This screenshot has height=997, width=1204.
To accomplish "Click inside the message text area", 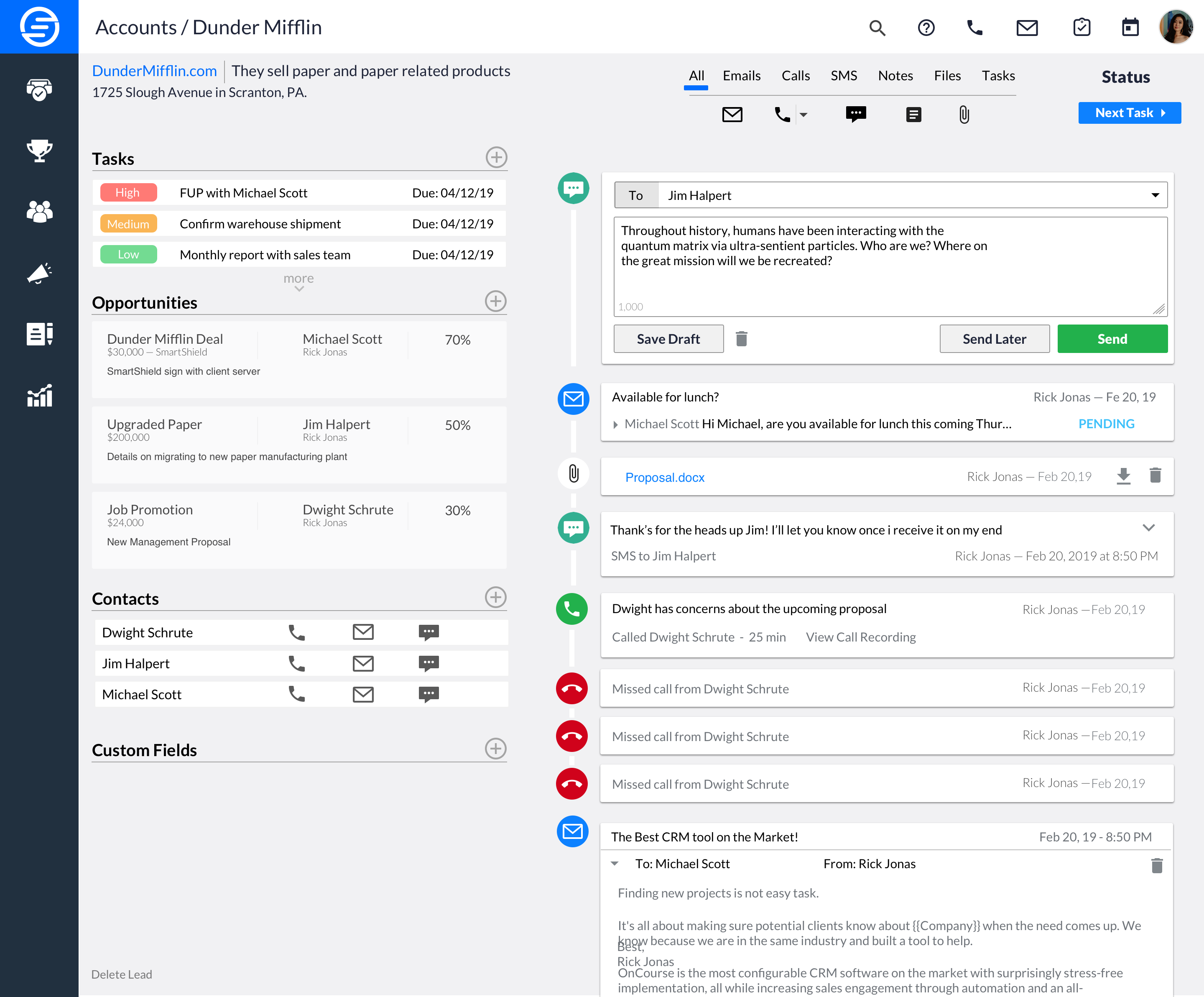I will coord(889,264).
